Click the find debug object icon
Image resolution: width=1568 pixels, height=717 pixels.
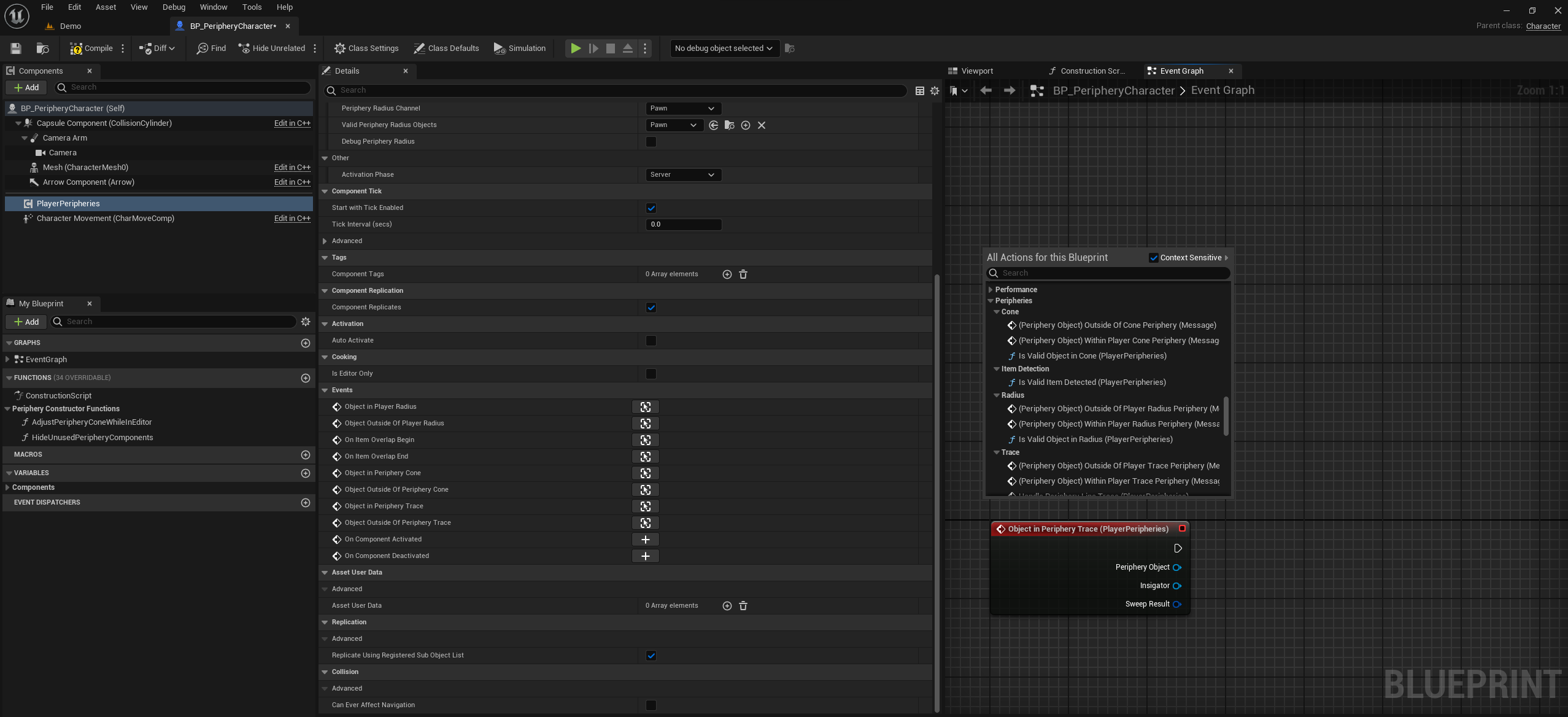790,48
